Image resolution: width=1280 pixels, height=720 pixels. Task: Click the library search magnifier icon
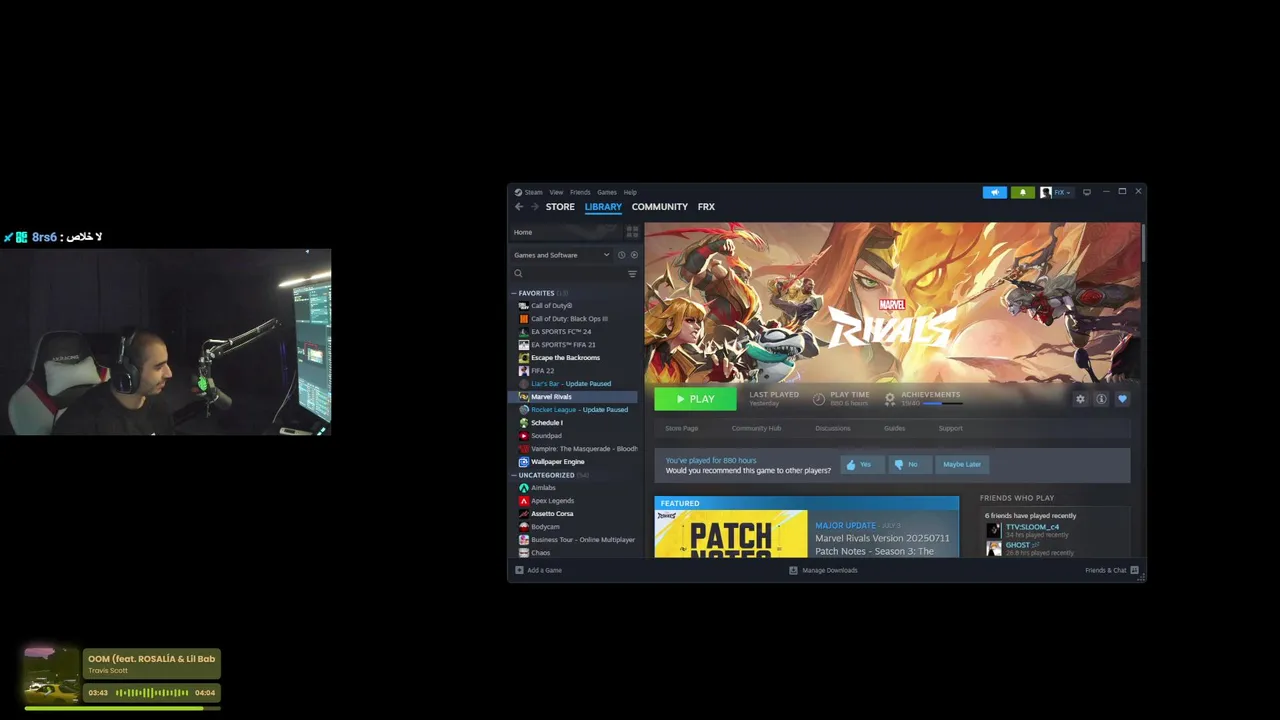click(518, 274)
